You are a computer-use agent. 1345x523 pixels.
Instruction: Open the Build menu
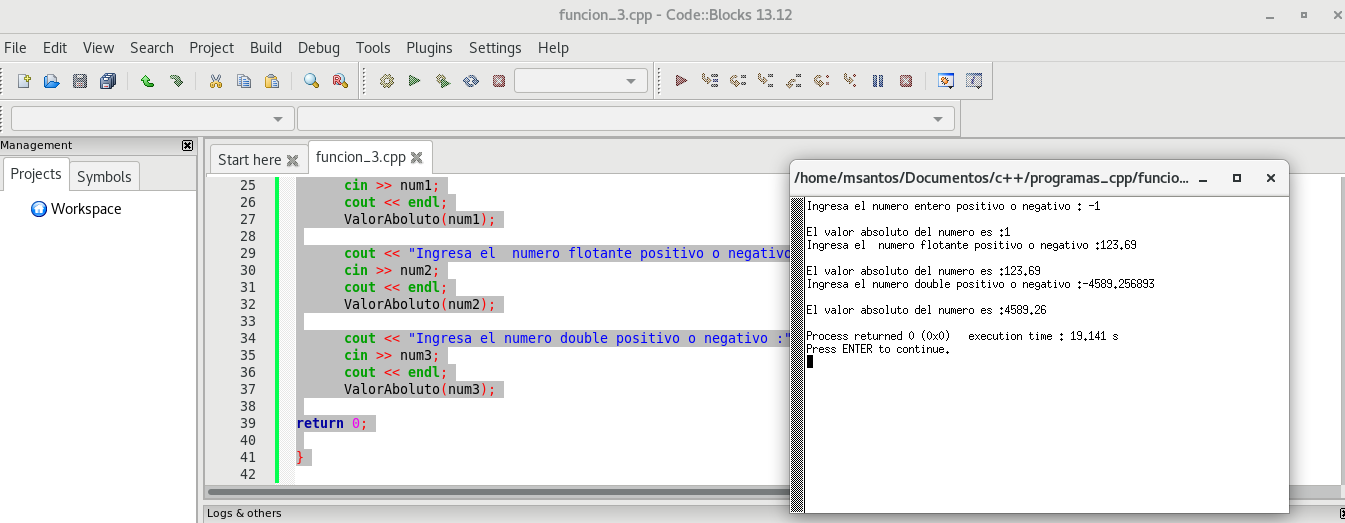(x=265, y=48)
